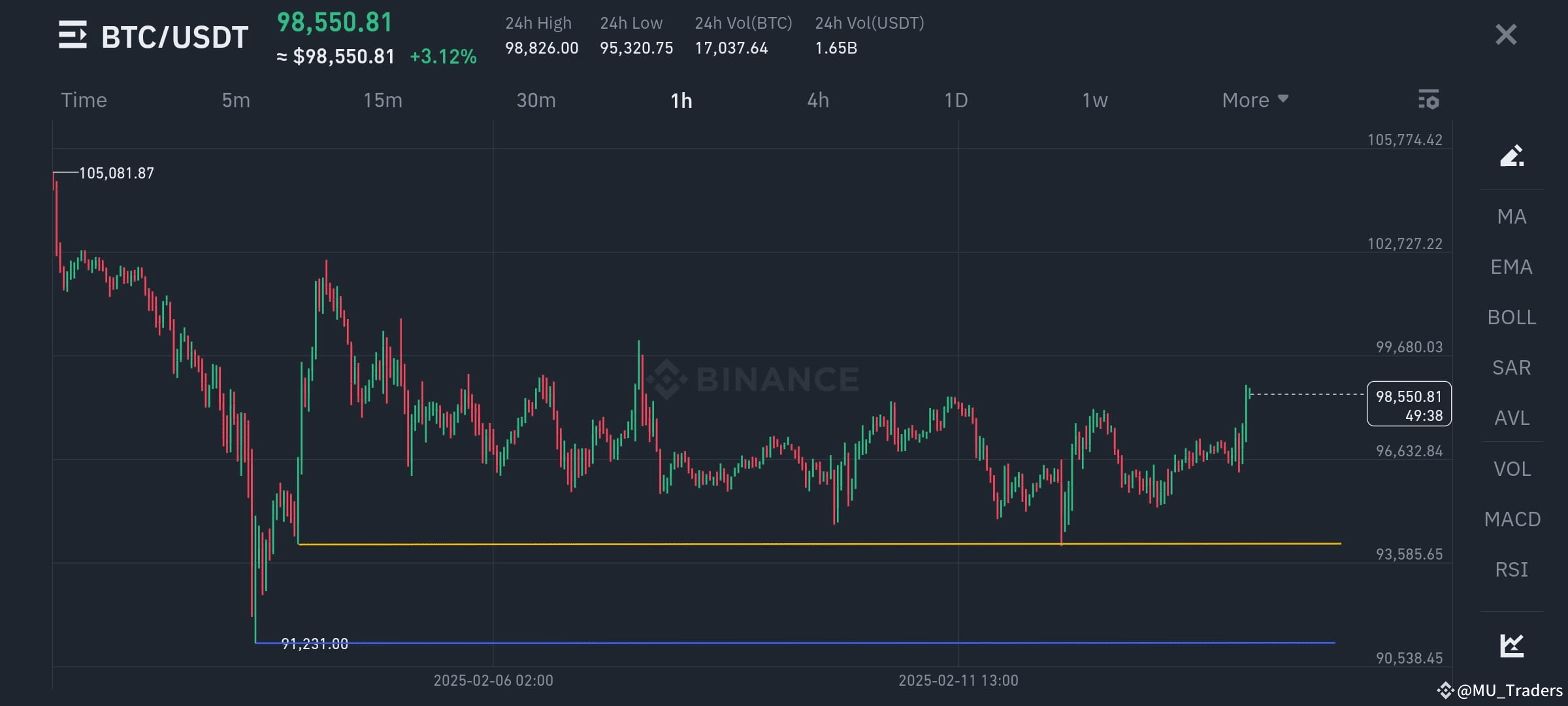Select the 30m interval

[x=536, y=100]
